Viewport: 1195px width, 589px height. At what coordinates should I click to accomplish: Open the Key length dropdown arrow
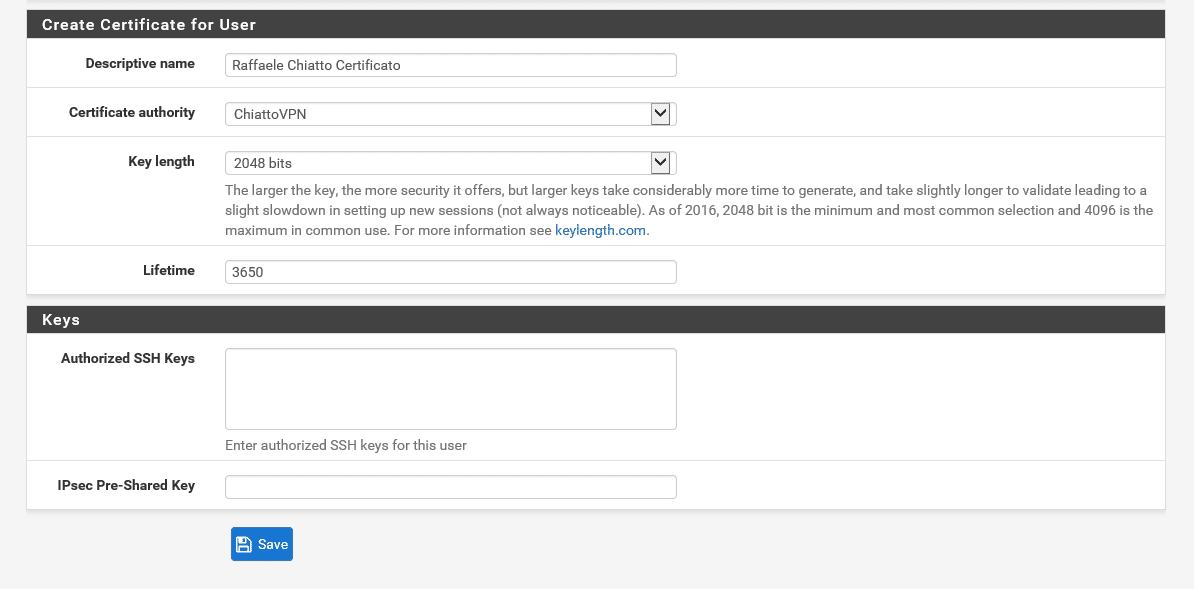[660, 162]
